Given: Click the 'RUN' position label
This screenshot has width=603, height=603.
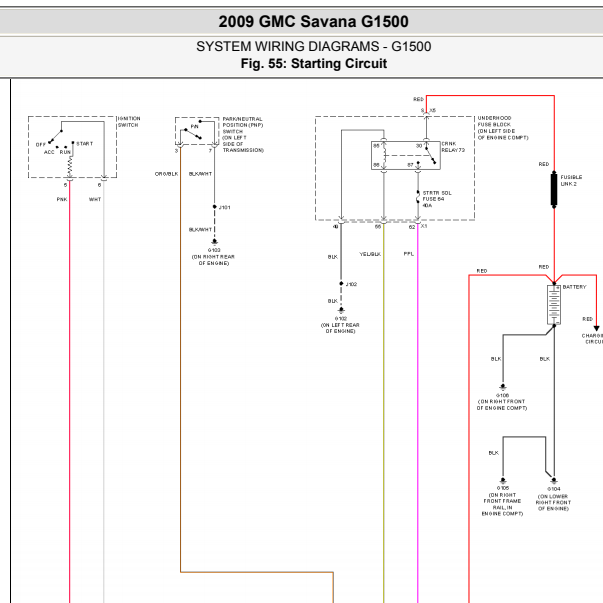Looking at the screenshot, I should [x=65, y=152].
